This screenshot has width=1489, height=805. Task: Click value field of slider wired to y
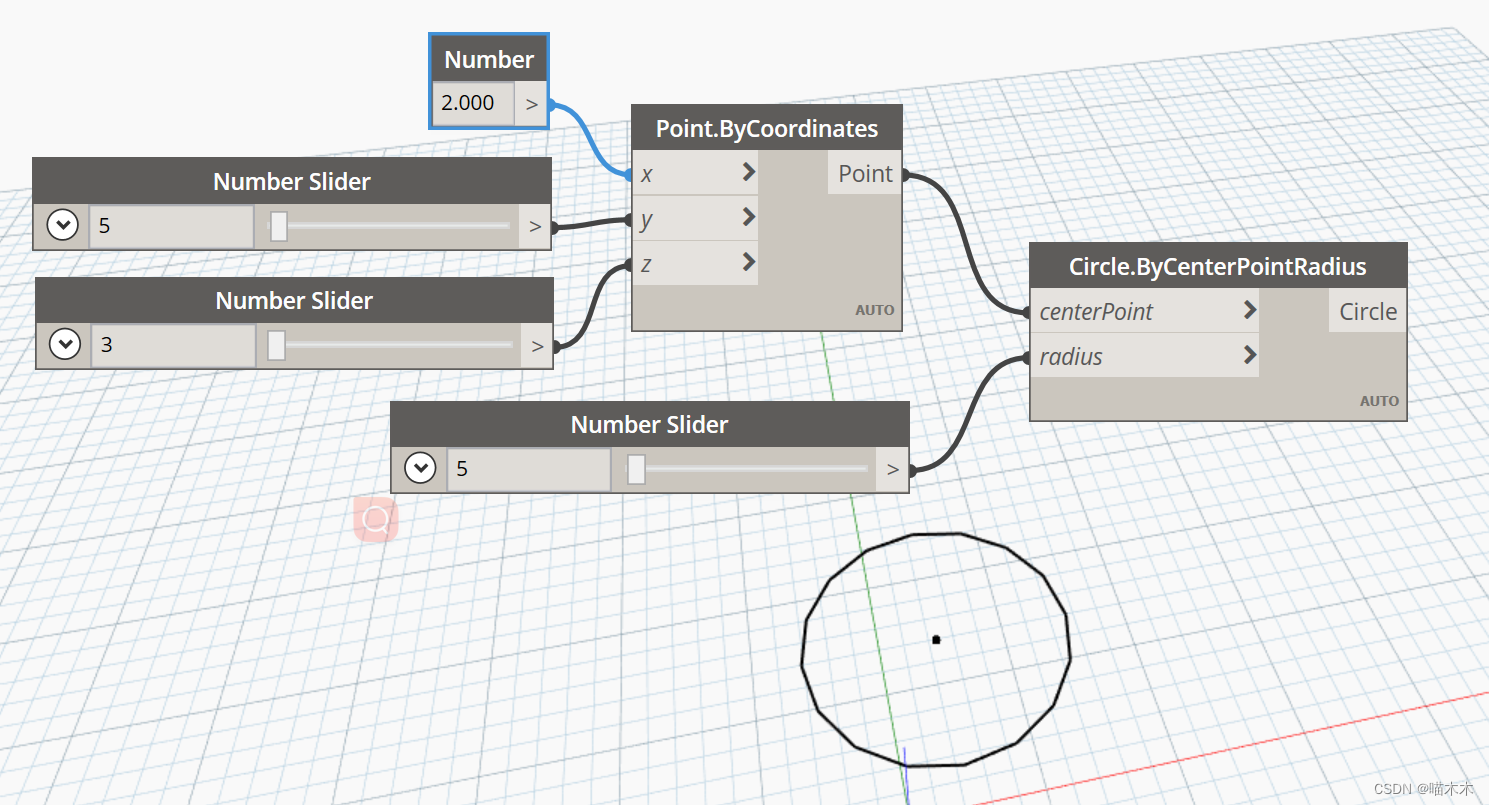pos(171,226)
